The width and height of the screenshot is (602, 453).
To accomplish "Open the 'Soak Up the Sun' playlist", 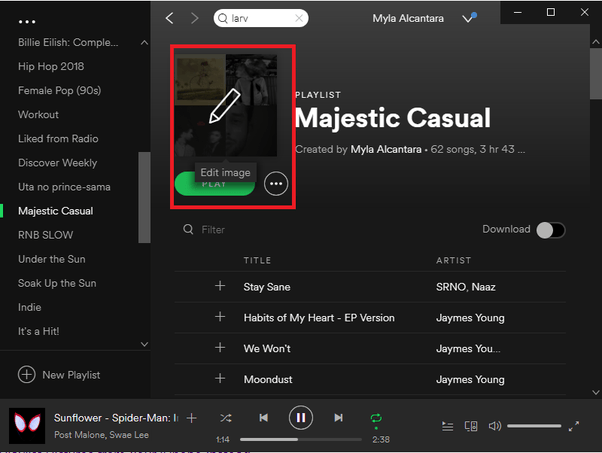I will [x=57, y=283].
